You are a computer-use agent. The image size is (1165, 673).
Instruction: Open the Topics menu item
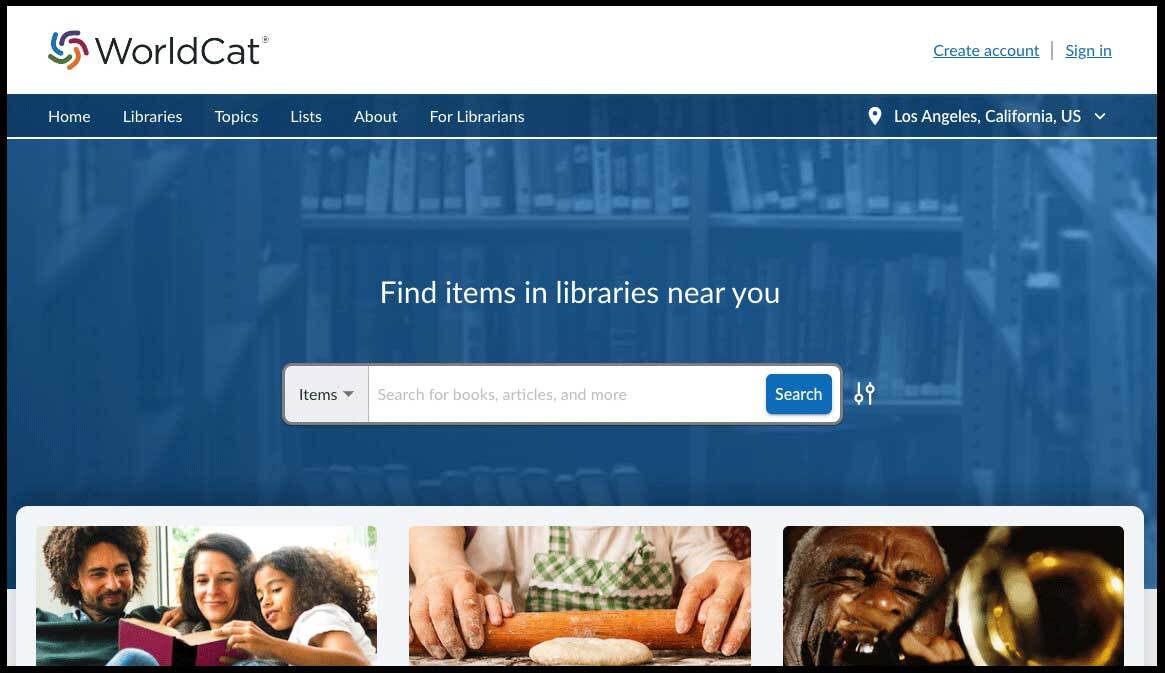(x=236, y=117)
